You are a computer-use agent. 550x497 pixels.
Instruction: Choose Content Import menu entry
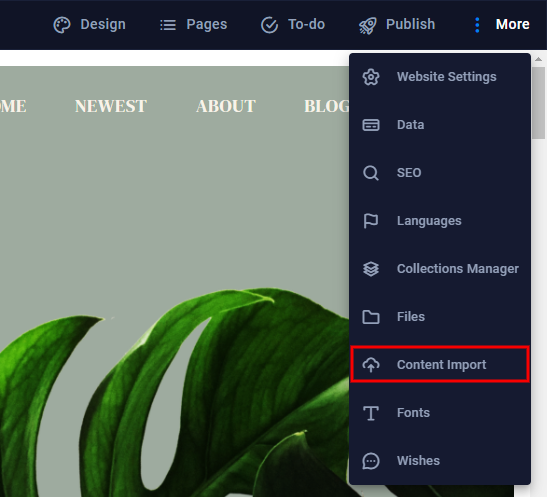click(x=440, y=365)
